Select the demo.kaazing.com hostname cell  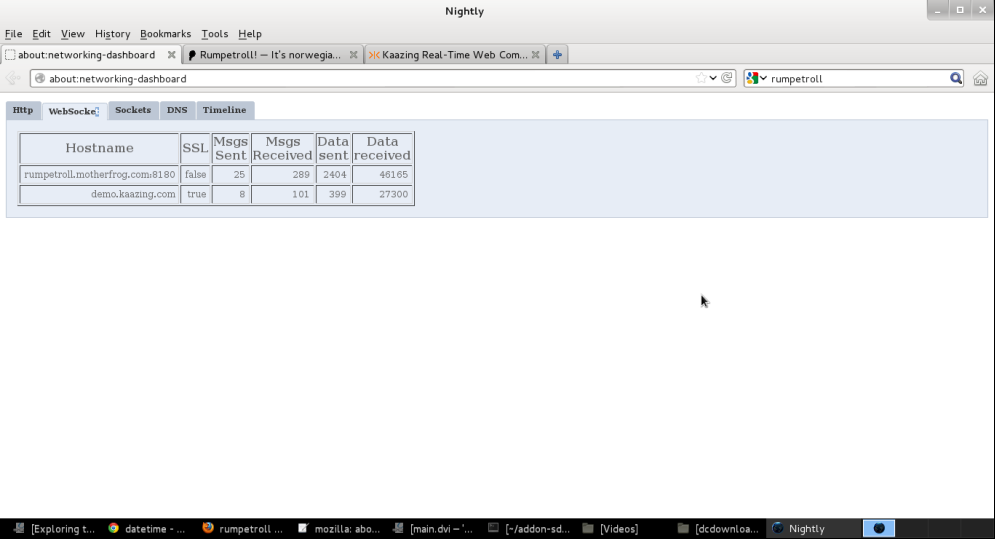coord(100,194)
